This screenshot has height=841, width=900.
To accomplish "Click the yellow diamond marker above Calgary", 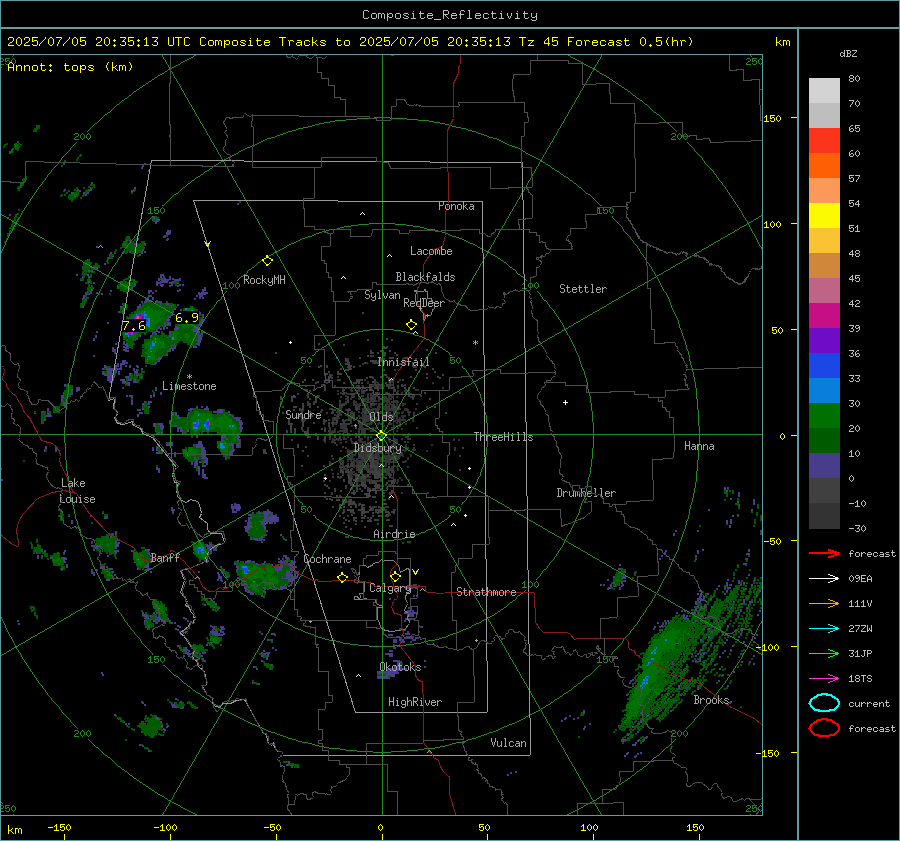I will pos(395,576).
